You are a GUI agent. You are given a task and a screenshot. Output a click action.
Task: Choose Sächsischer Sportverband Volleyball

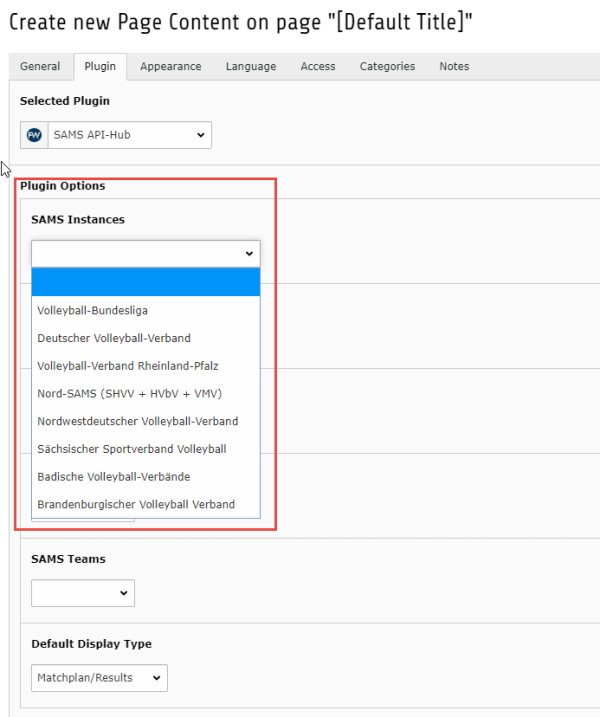(146, 449)
